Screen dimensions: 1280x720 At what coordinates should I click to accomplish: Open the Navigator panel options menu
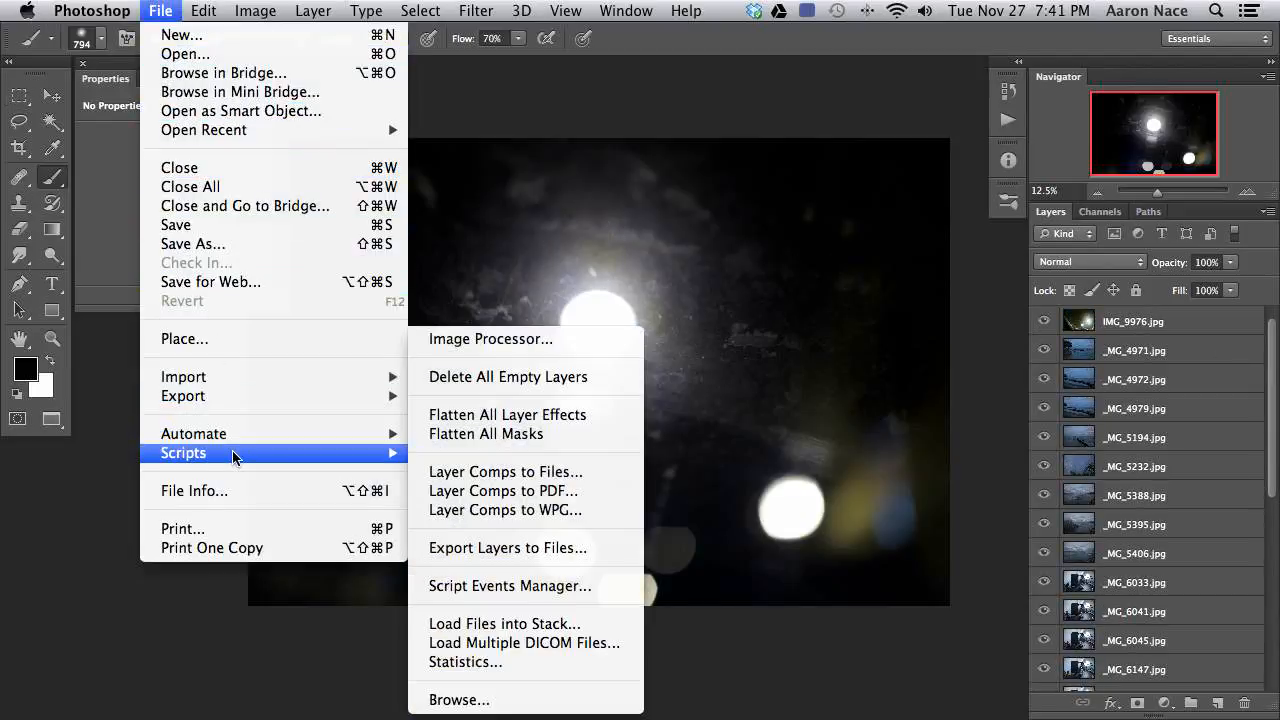click(x=1268, y=77)
